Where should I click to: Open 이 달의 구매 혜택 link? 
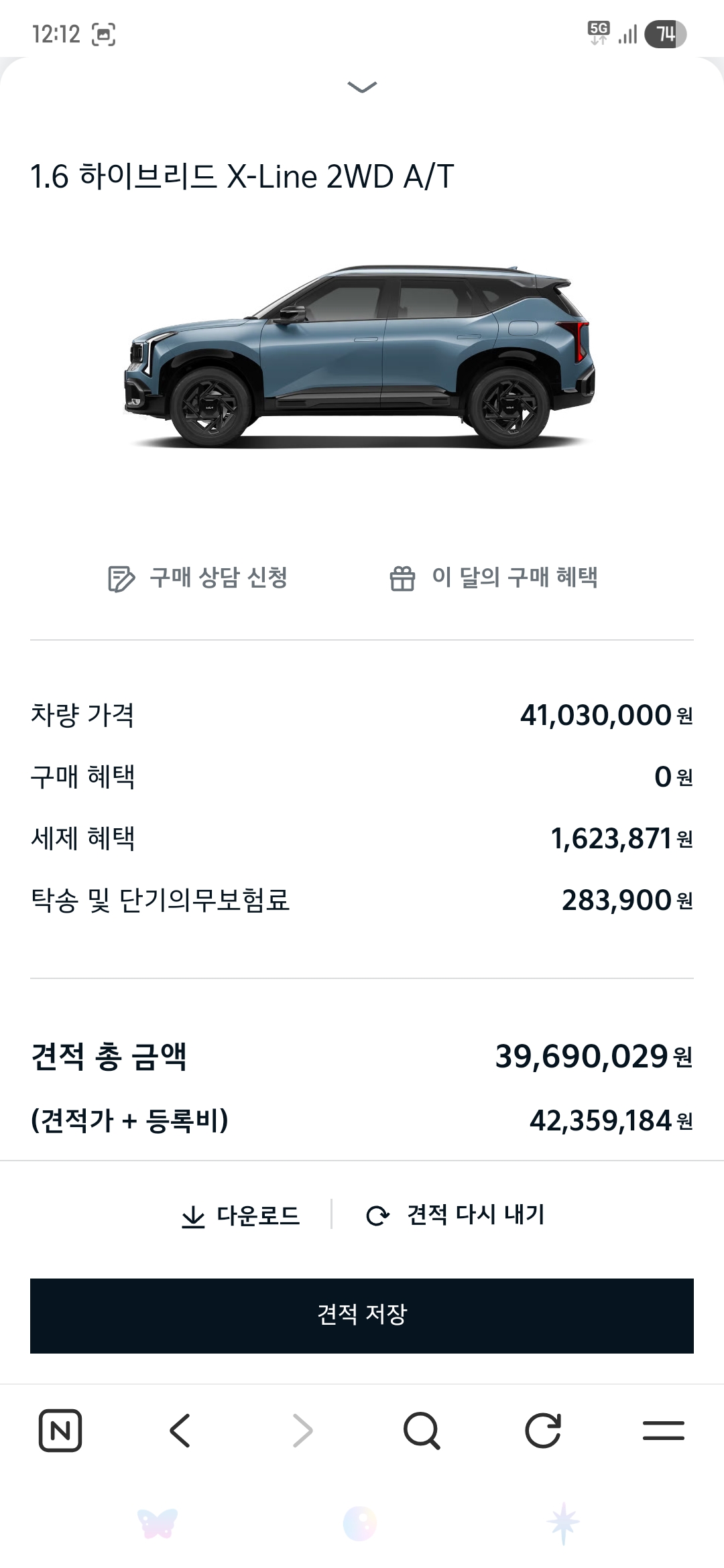[x=515, y=577]
